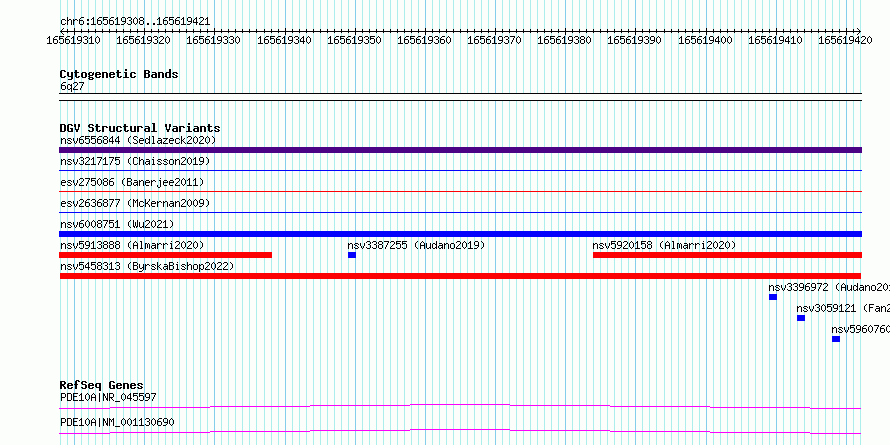Click the DGV Structural Variants track title

[140, 128]
